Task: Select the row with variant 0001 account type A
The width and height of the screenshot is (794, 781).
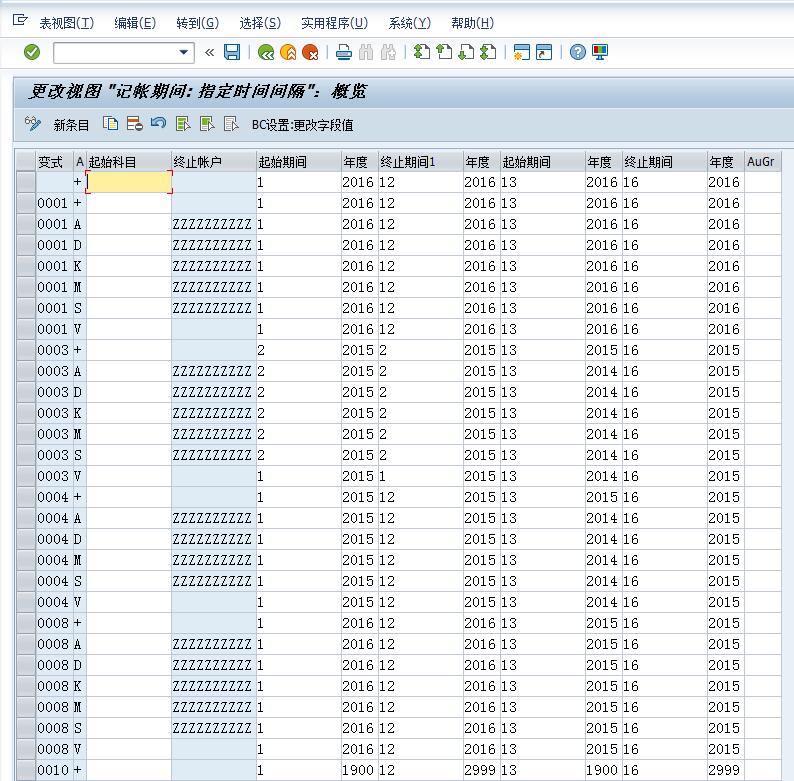Action: coord(25,224)
